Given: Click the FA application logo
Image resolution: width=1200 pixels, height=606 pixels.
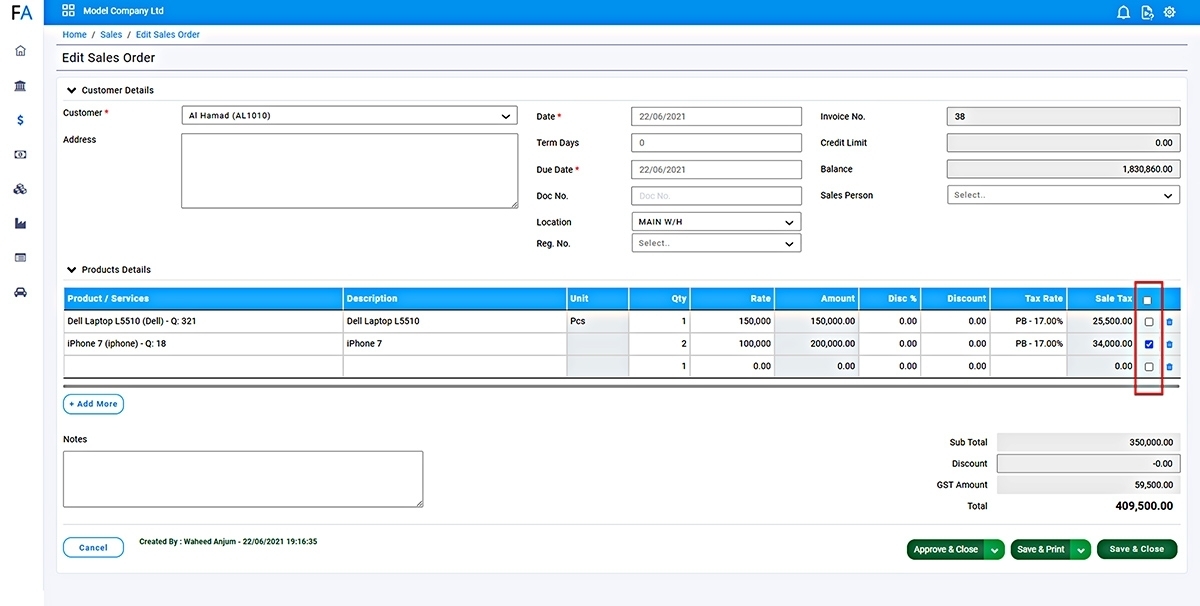Looking at the screenshot, I should [x=21, y=13].
